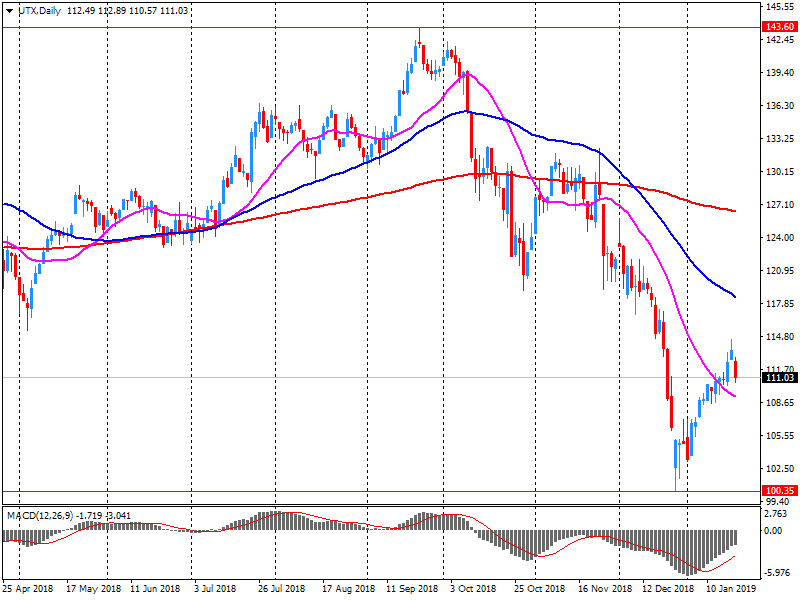Click the 26 Jul 2018 date label
The image size is (800, 600).
click(x=282, y=589)
